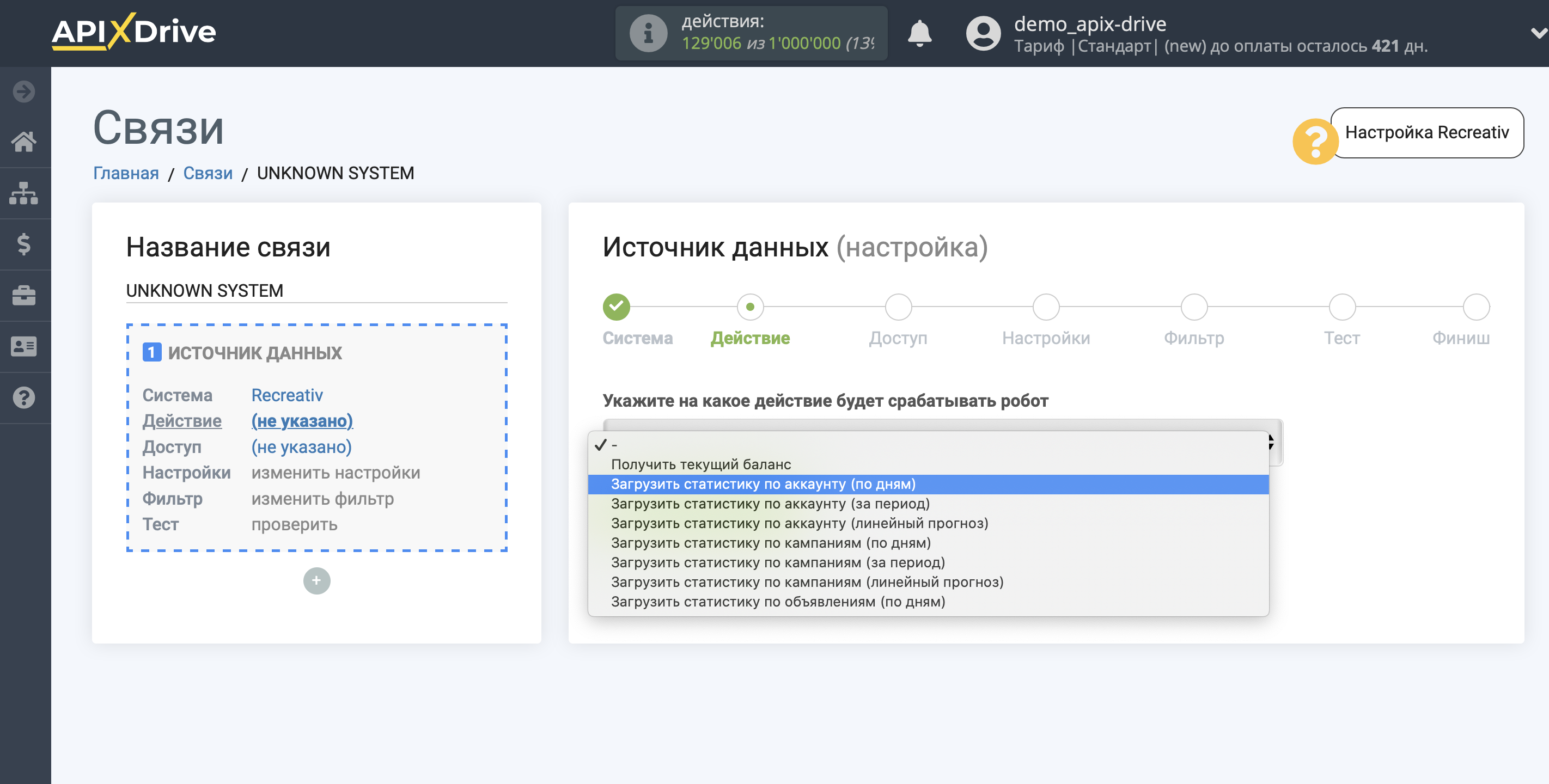
Task: Add a new block with plus icon
Action: 317,580
